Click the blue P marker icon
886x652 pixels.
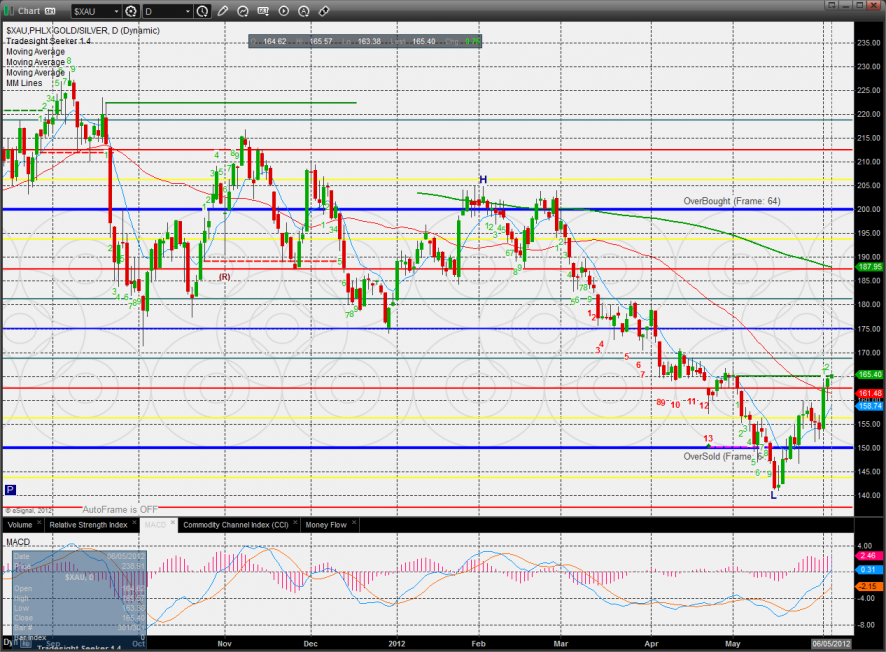tap(10, 490)
